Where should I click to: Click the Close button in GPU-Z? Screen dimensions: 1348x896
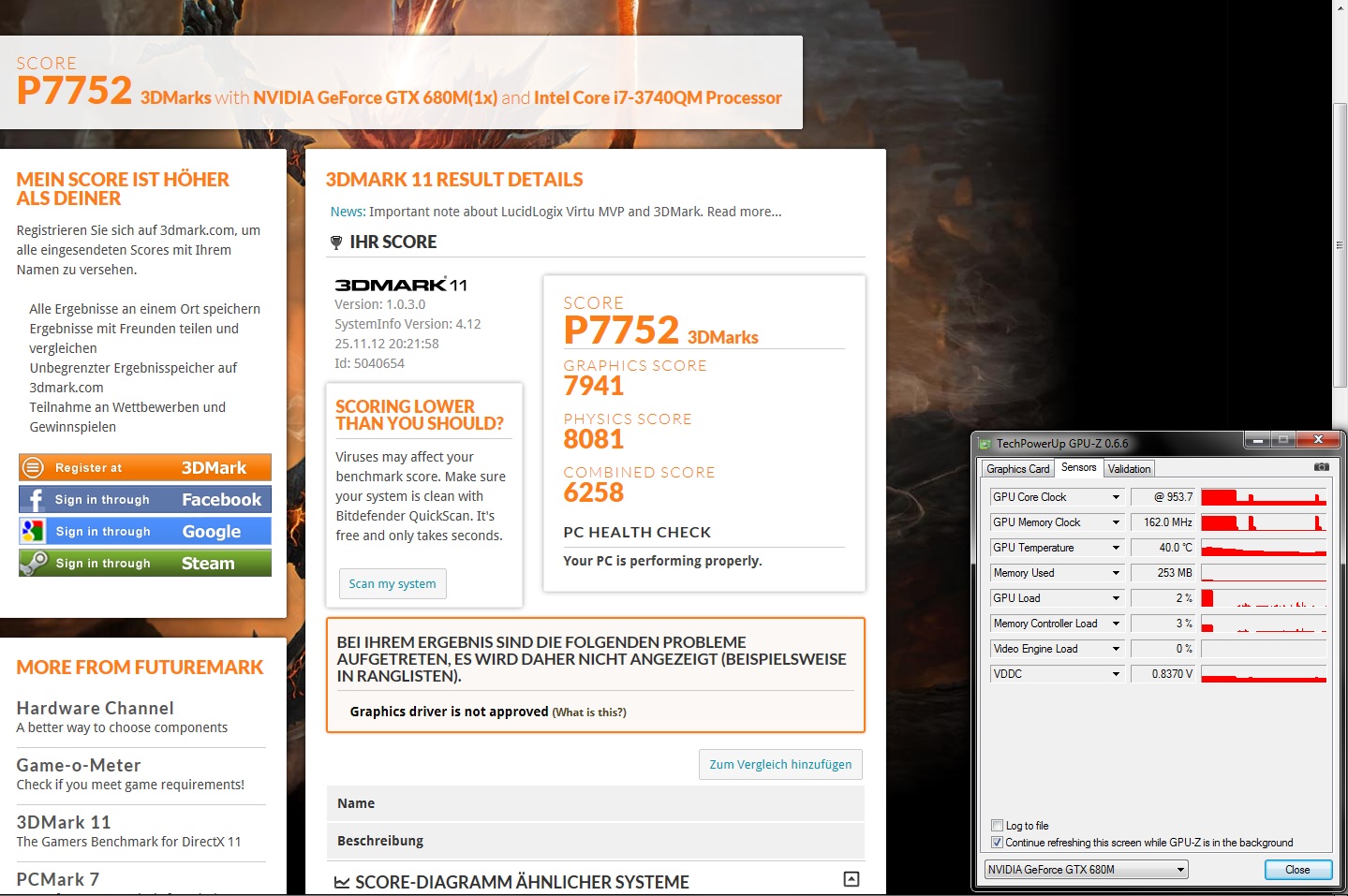click(x=1297, y=870)
